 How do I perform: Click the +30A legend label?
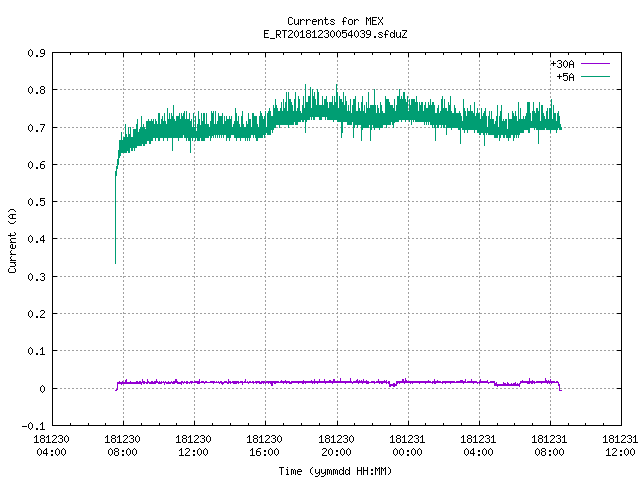[x=562, y=64]
